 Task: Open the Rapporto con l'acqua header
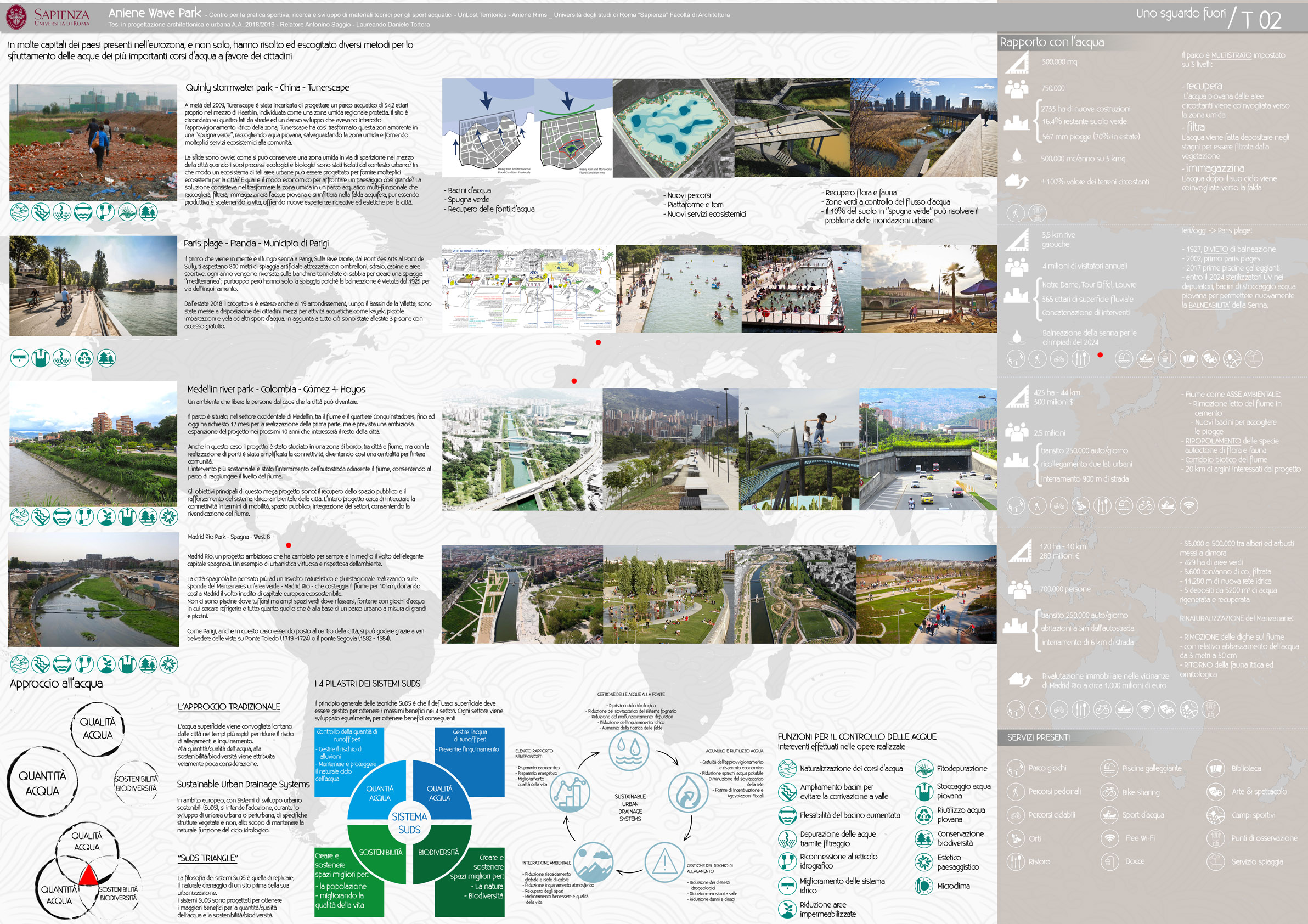coord(1052,42)
